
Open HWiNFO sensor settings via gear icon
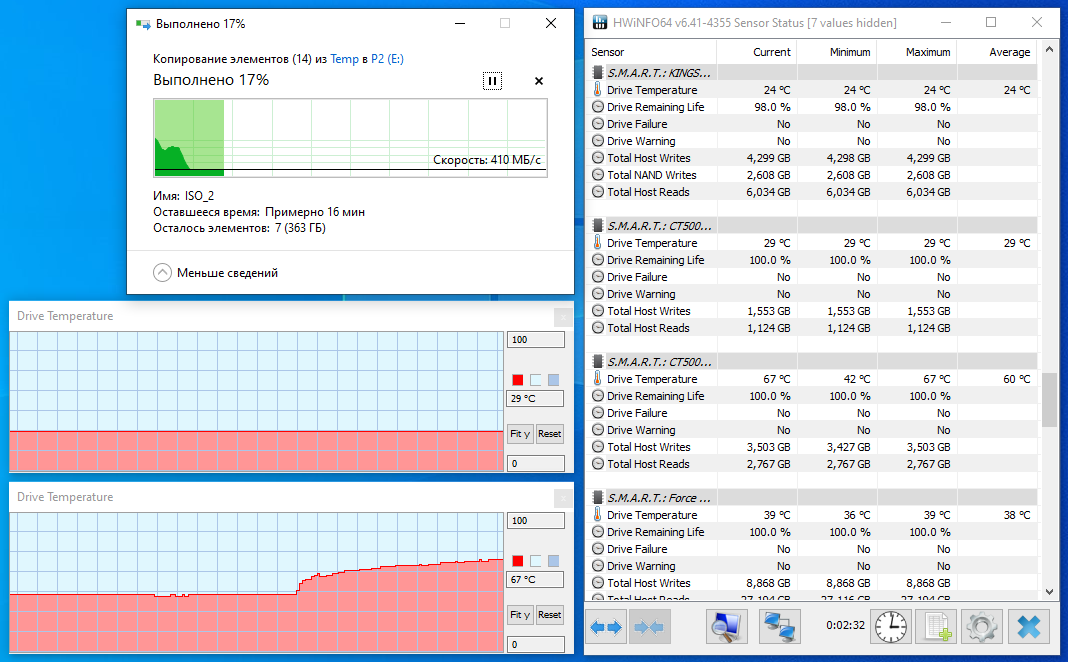981,626
